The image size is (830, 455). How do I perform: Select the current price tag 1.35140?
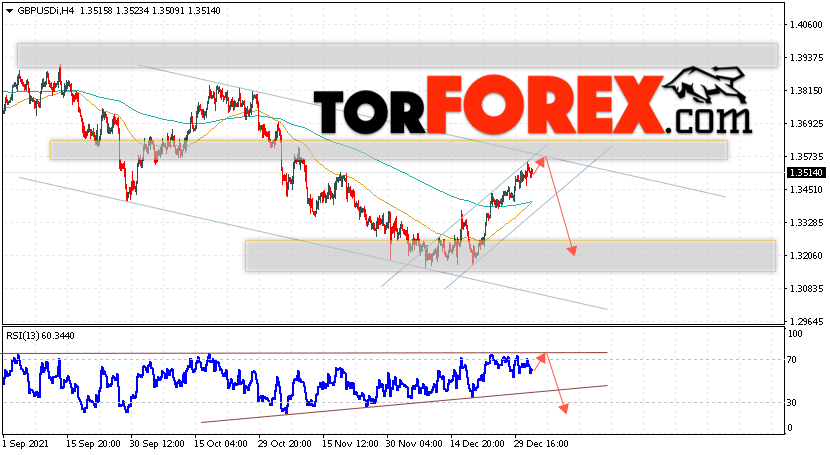pos(806,173)
